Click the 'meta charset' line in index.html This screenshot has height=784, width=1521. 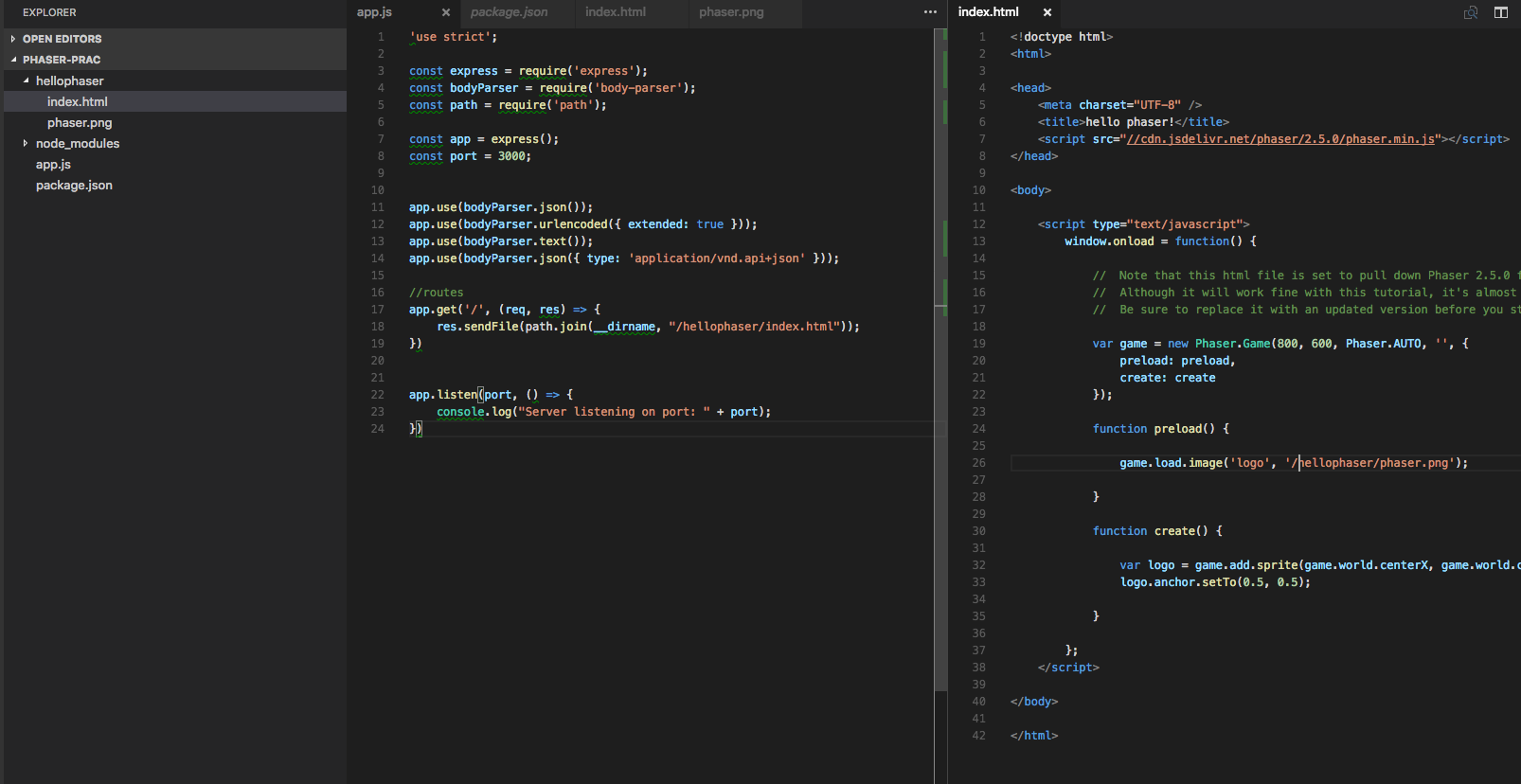point(1119,105)
